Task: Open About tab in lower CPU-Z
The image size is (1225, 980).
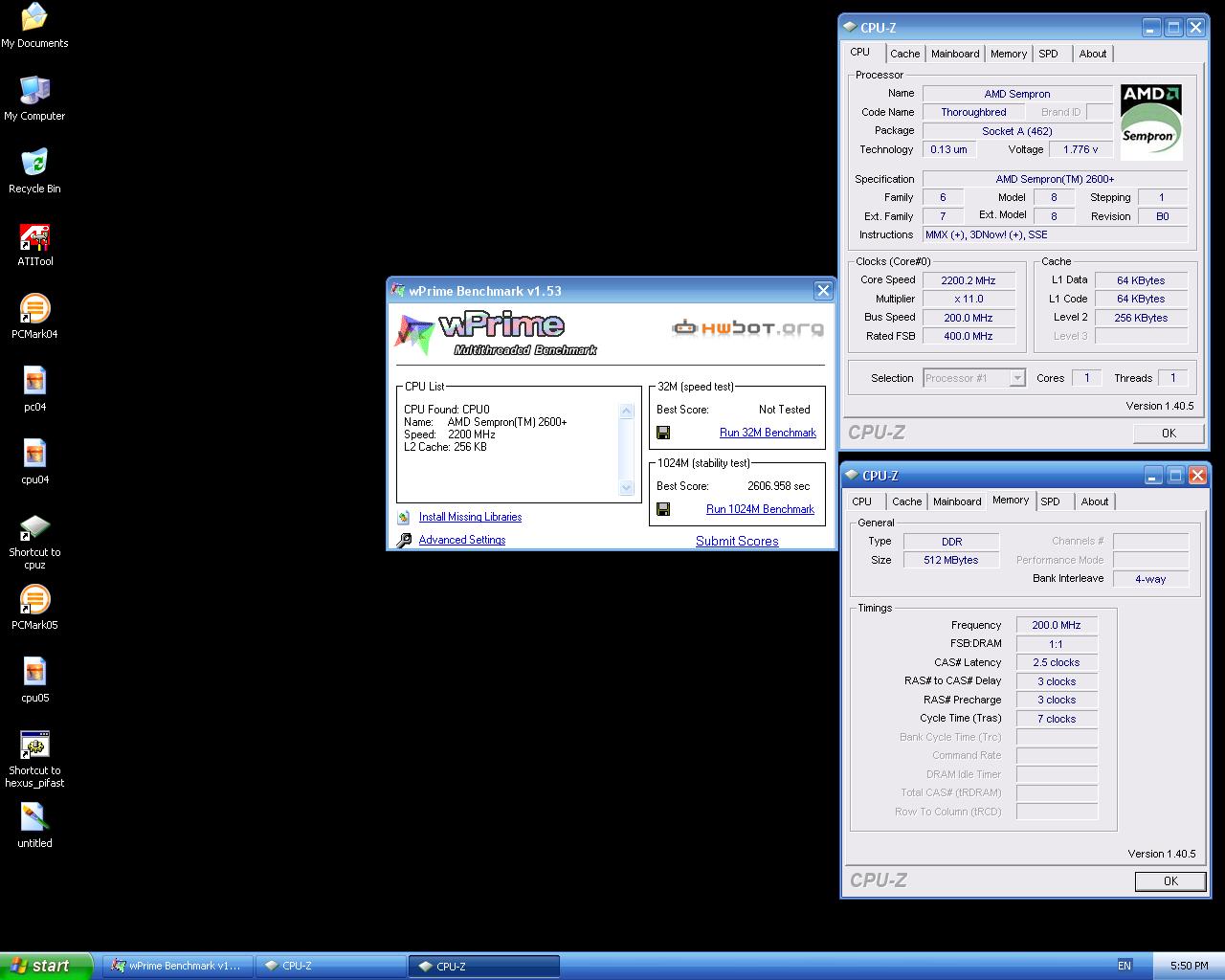Action: pos(1095,501)
